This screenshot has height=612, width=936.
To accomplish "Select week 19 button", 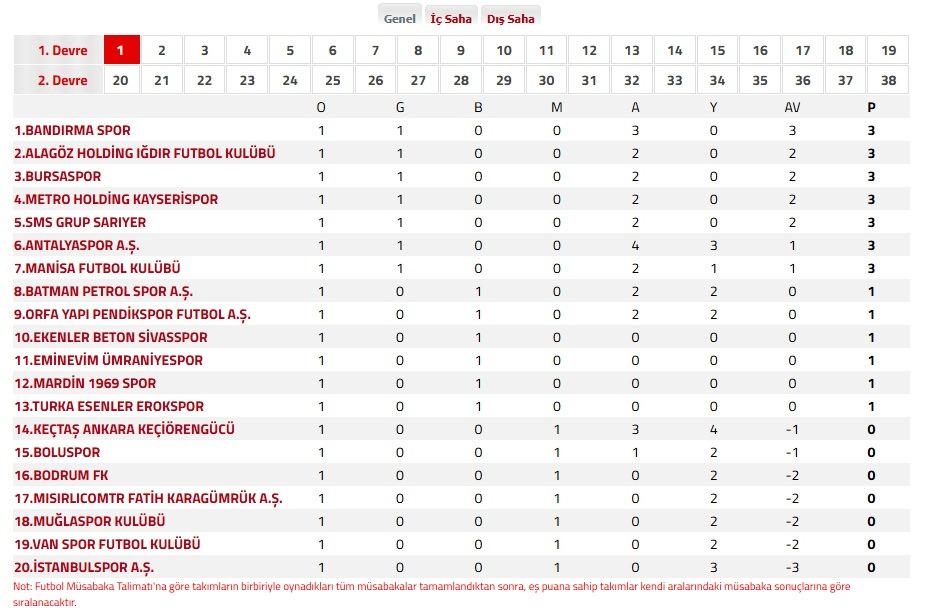I will tap(888, 50).
